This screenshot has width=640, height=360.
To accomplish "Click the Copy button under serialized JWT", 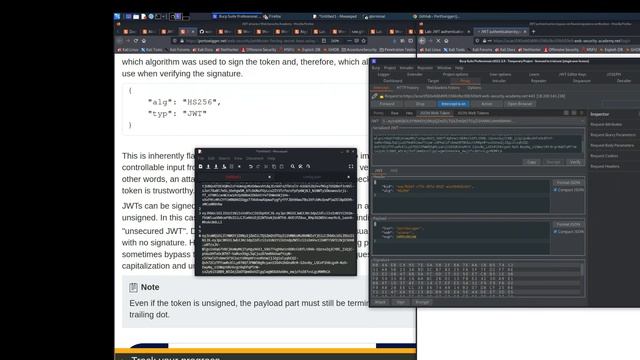I will click(x=531, y=162).
